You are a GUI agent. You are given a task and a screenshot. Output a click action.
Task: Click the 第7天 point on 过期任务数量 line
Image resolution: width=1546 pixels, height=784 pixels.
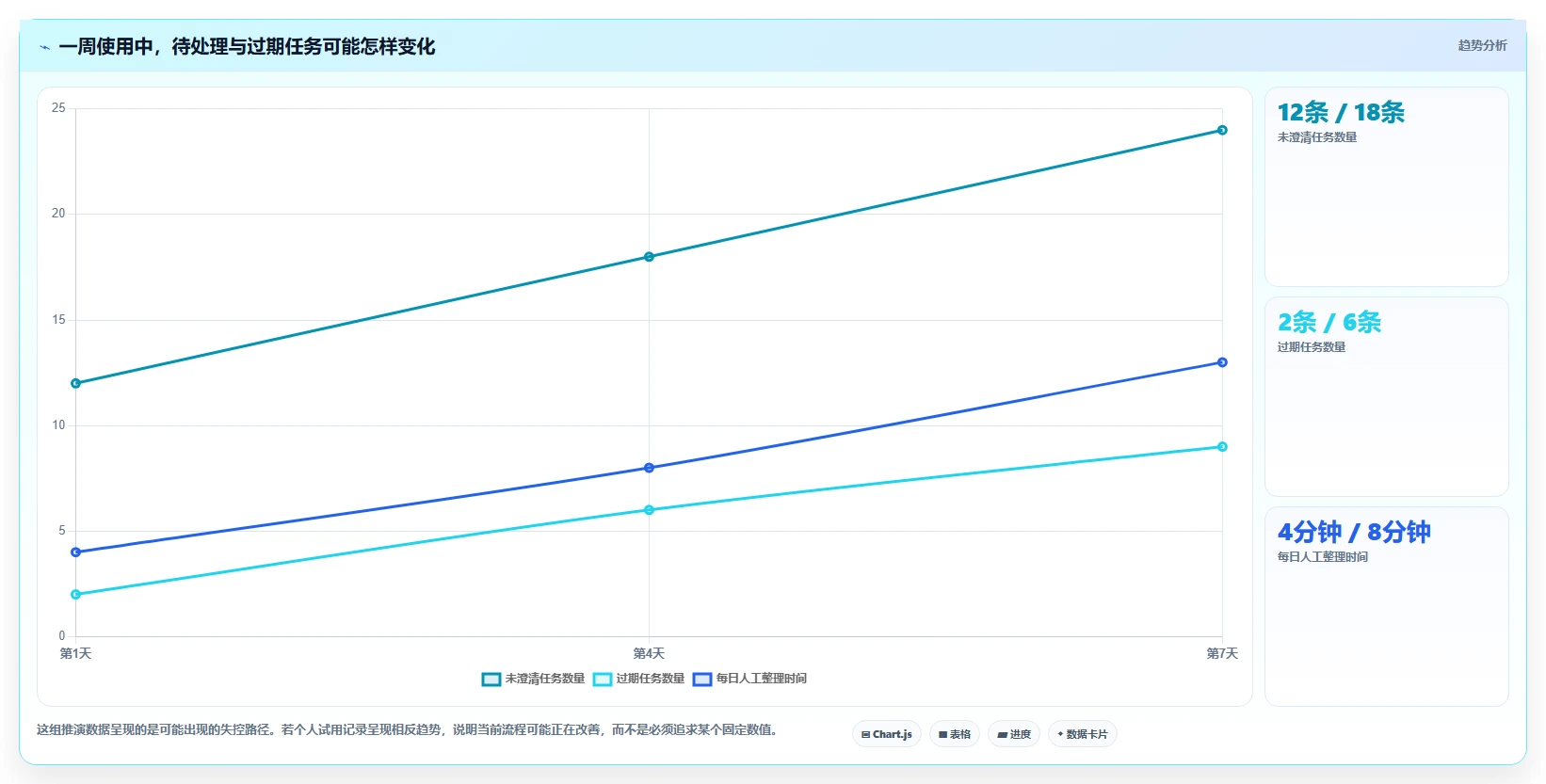click(x=1222, y=447)
